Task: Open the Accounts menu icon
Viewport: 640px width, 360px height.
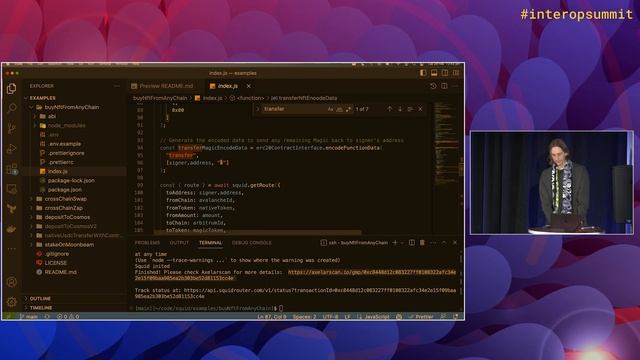Action: coord(11,282)
